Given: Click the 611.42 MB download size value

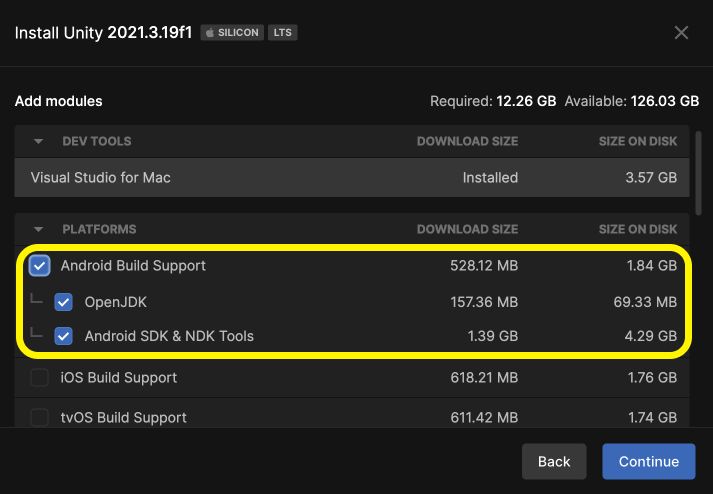Looking at the screenshot, I should [484, 418].
